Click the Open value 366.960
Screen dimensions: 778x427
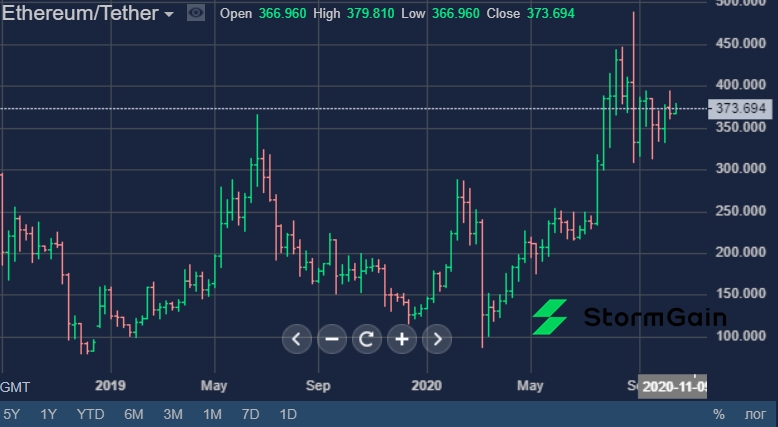pyautogui.click(x=282, y=13)
